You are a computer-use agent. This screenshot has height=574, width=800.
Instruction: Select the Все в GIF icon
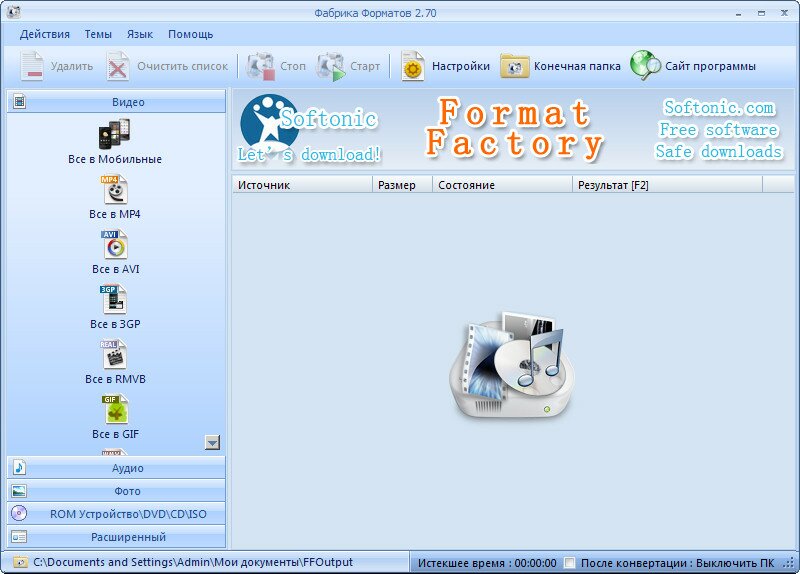(x=114, y=410)
